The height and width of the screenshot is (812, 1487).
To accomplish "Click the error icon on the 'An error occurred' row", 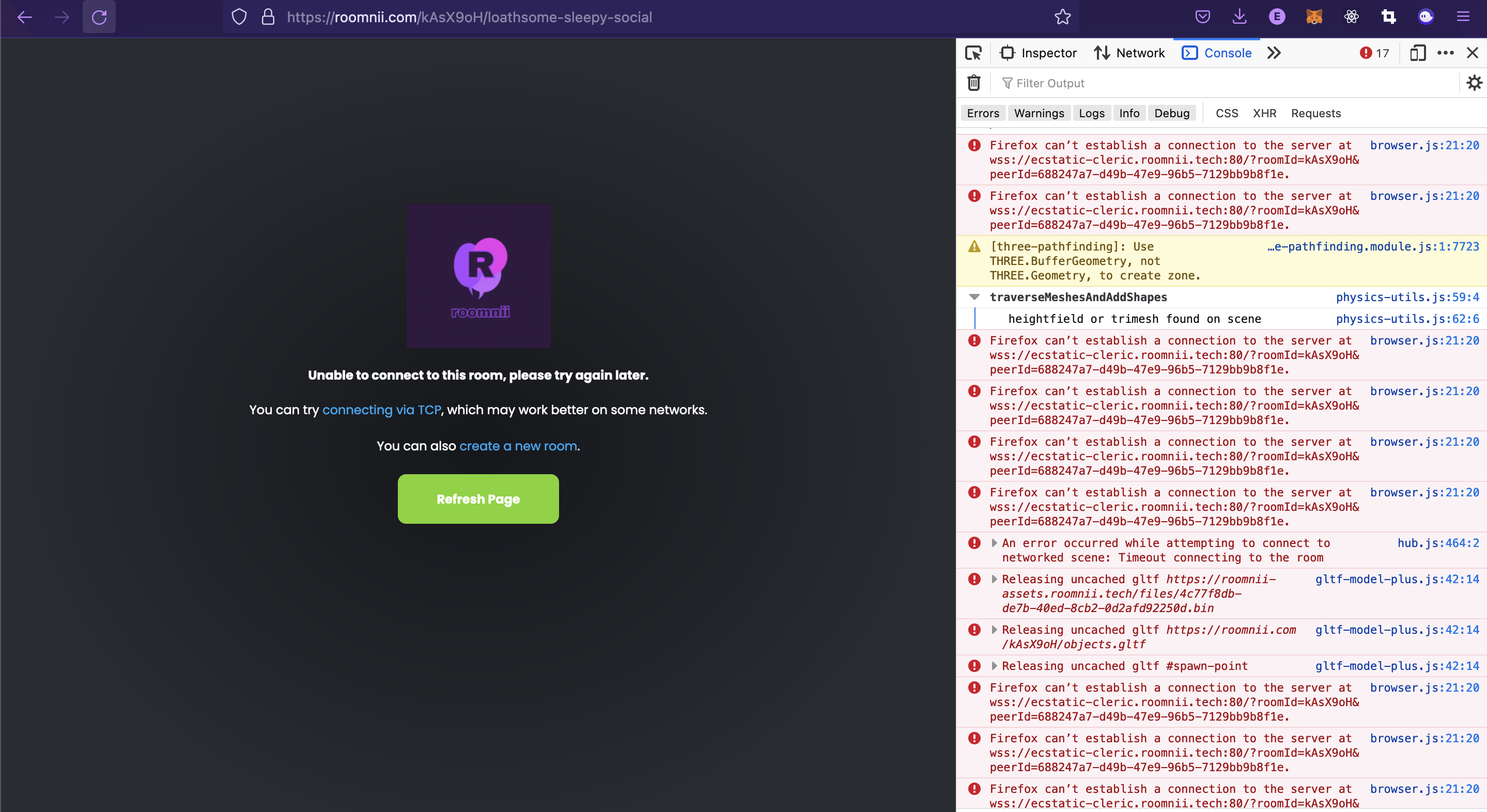I will coord(974,543).
